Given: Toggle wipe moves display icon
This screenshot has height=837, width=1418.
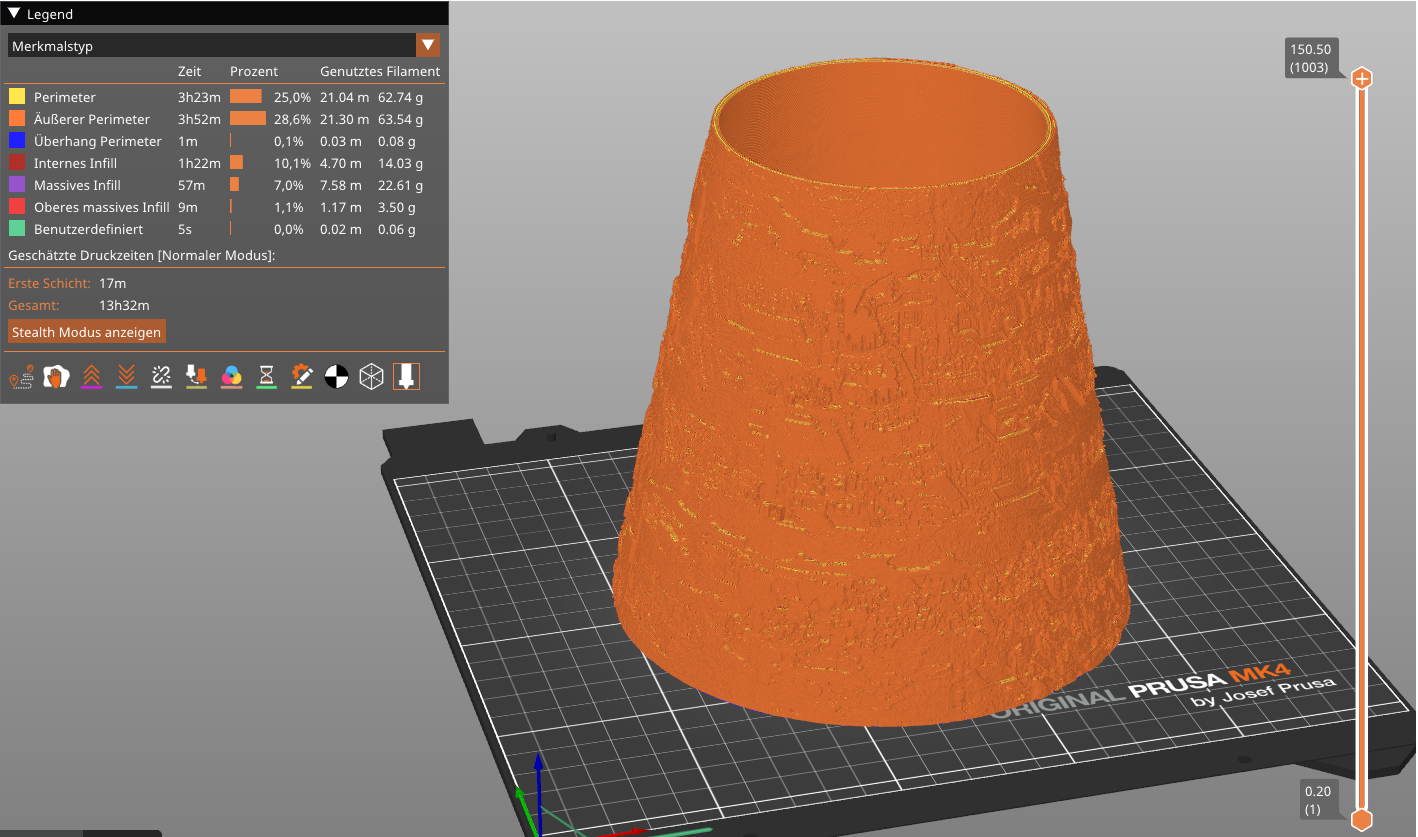Looking at the screenshot, I should [x=56, y=377].
